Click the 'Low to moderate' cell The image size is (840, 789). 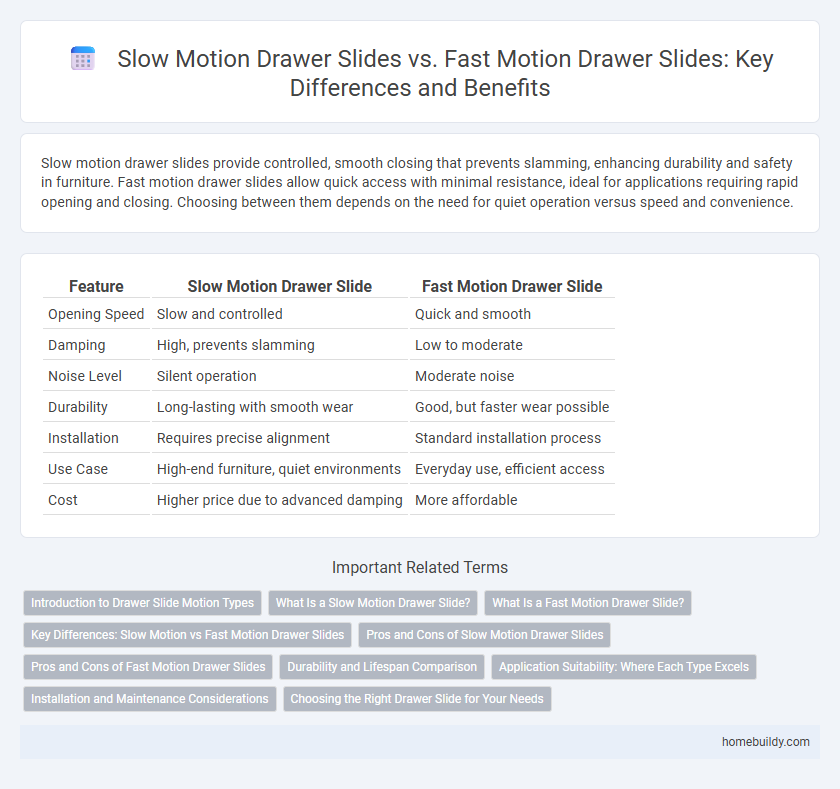(512, 345)
